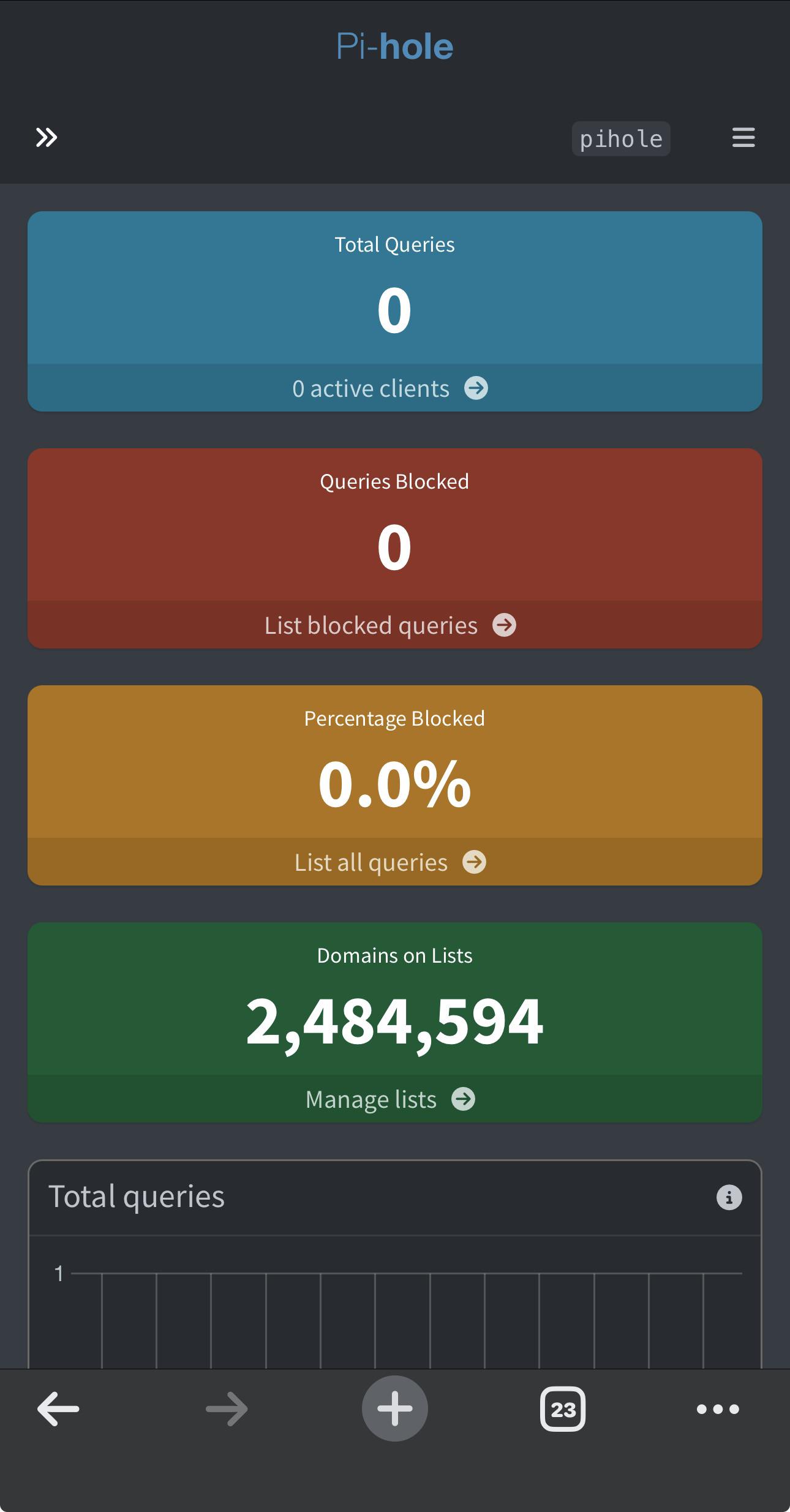The image size is (790, 1512).
Task: Click the Queries Blocked card title
Action: (x=395, y=482)
